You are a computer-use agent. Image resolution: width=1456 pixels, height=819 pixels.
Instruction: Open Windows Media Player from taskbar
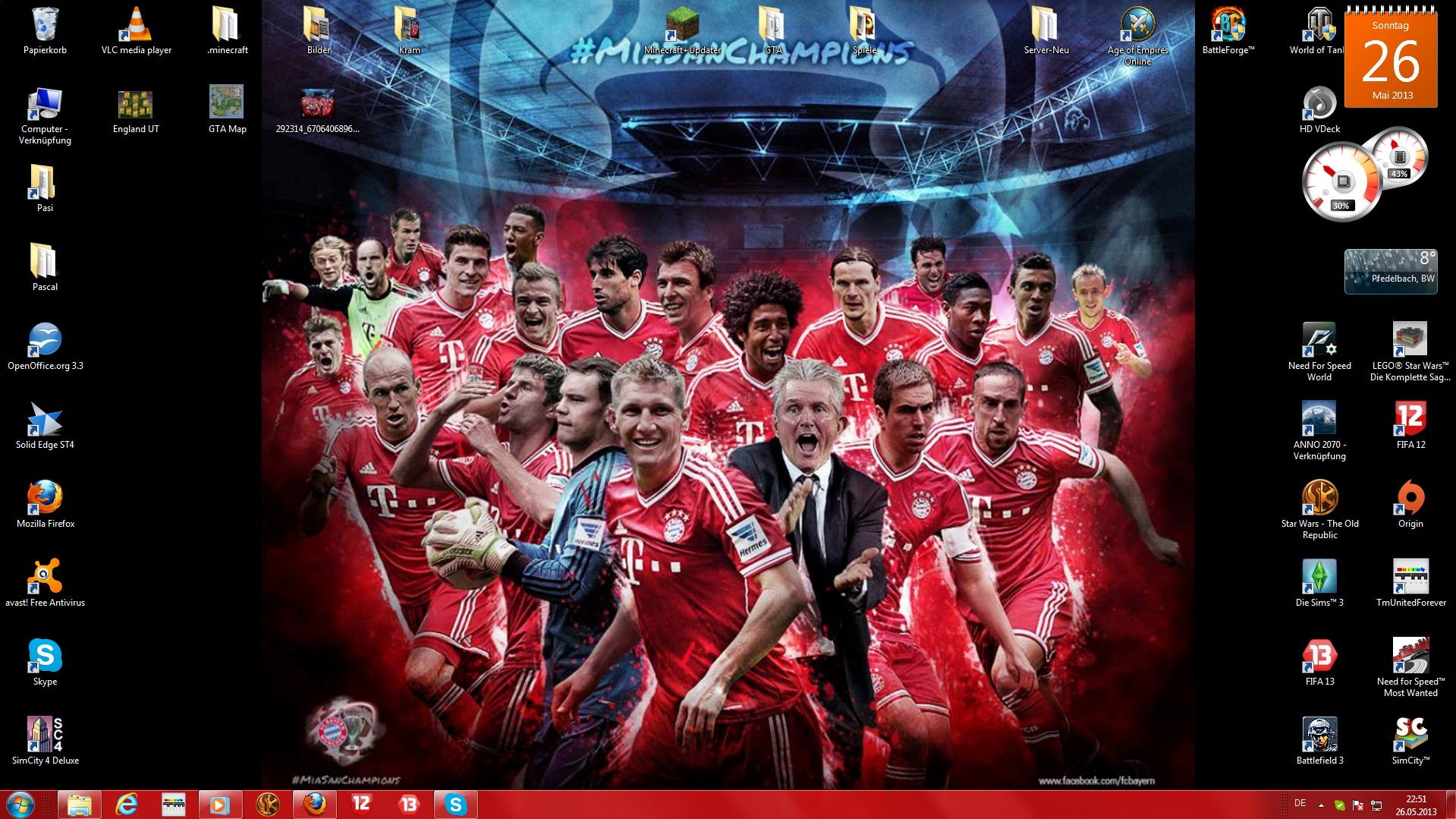click(x=220, y=805)
